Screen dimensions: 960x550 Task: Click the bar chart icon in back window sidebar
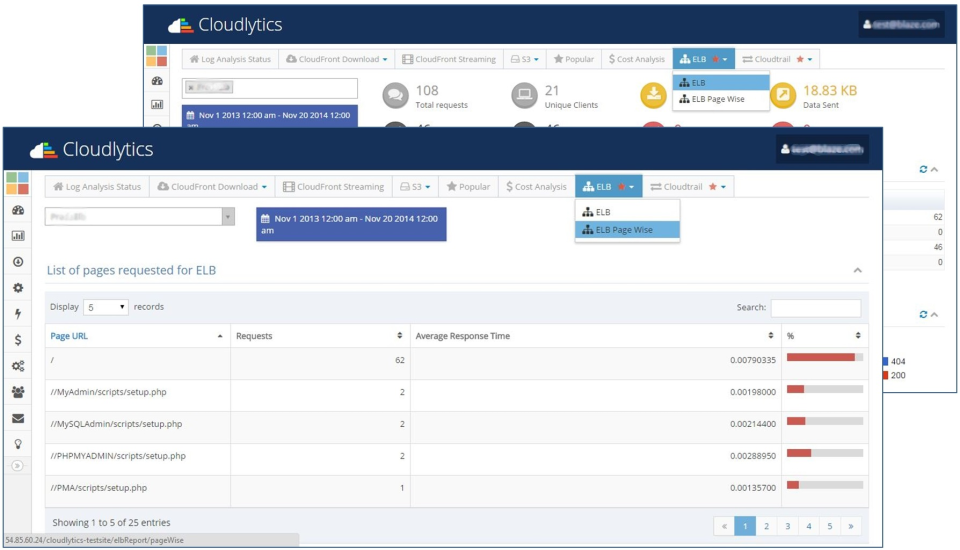click(x=157, y=105)
